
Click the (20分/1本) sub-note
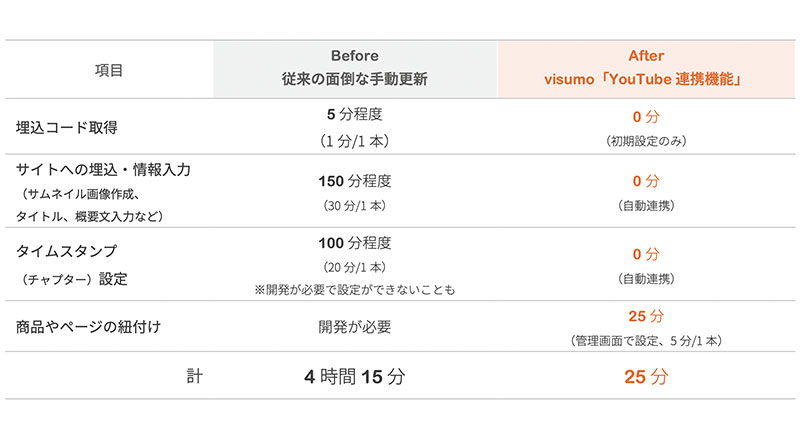click(355, 267)
